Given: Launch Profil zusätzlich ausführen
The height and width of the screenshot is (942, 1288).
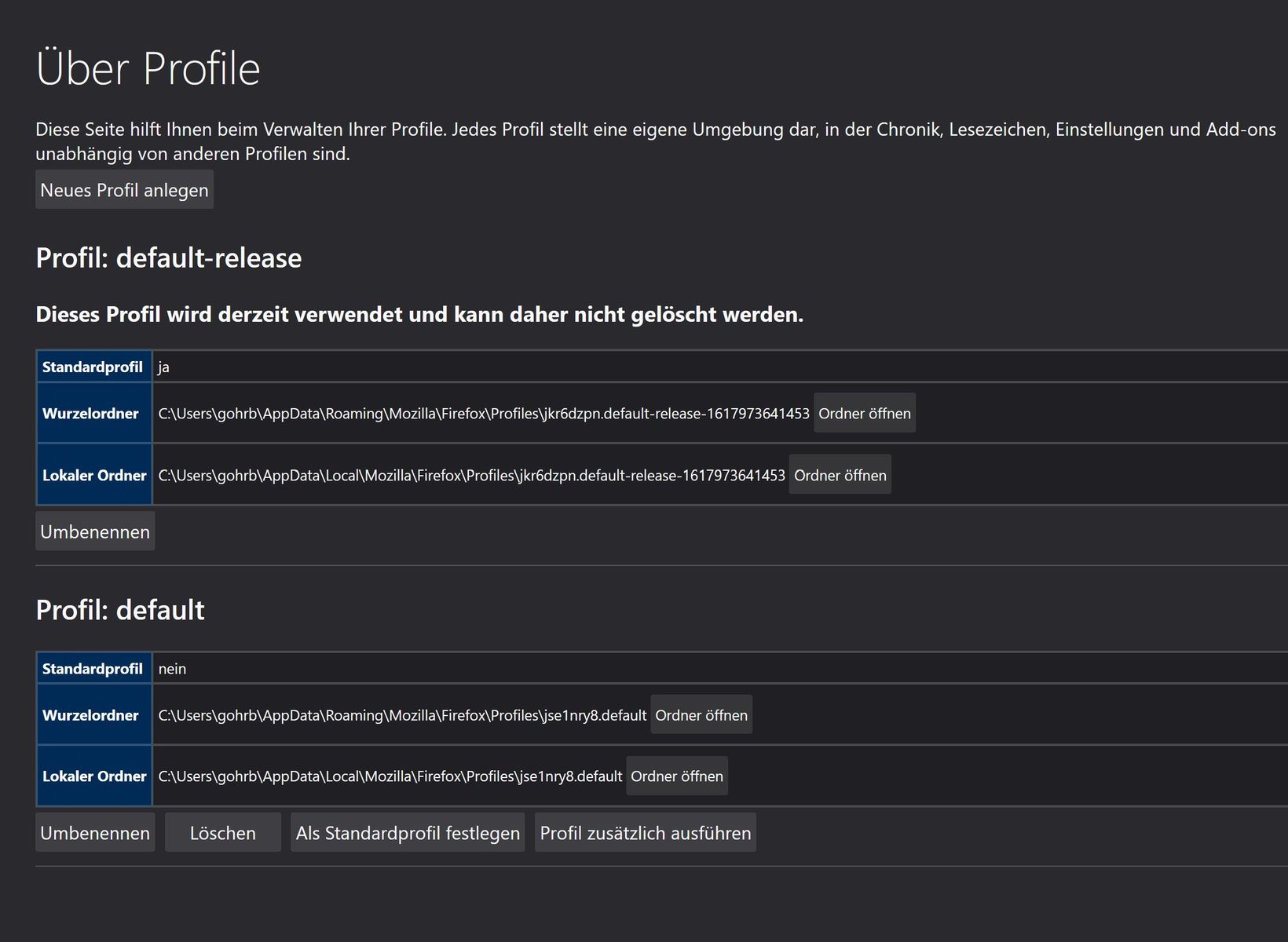Looking at the screenshot, I should tap(645, 833).
